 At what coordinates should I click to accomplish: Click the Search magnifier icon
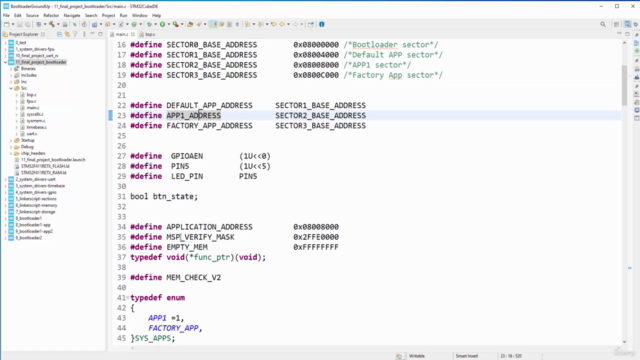tap(603, 24)
